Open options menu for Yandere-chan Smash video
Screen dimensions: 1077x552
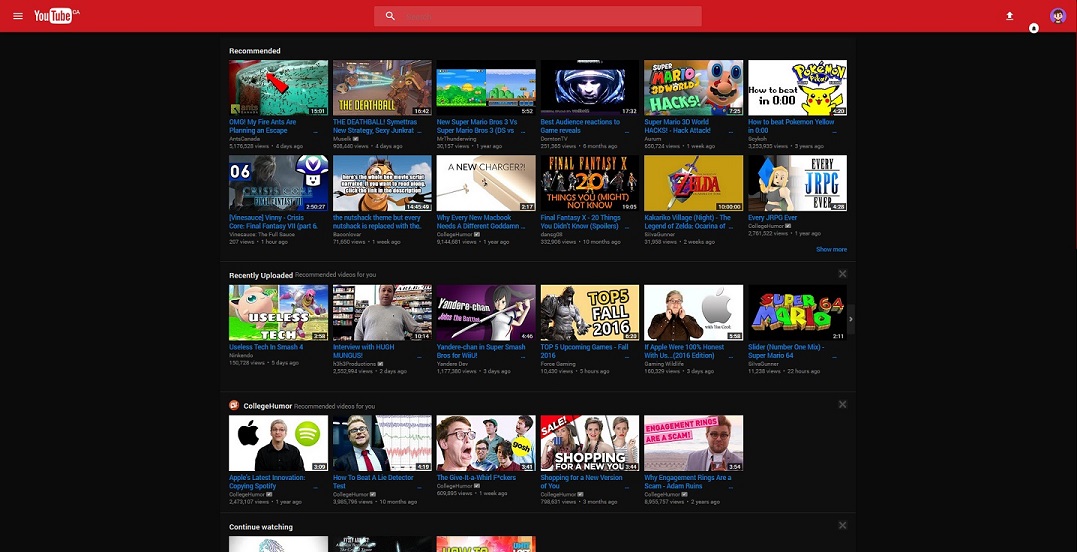click(523, 356)
